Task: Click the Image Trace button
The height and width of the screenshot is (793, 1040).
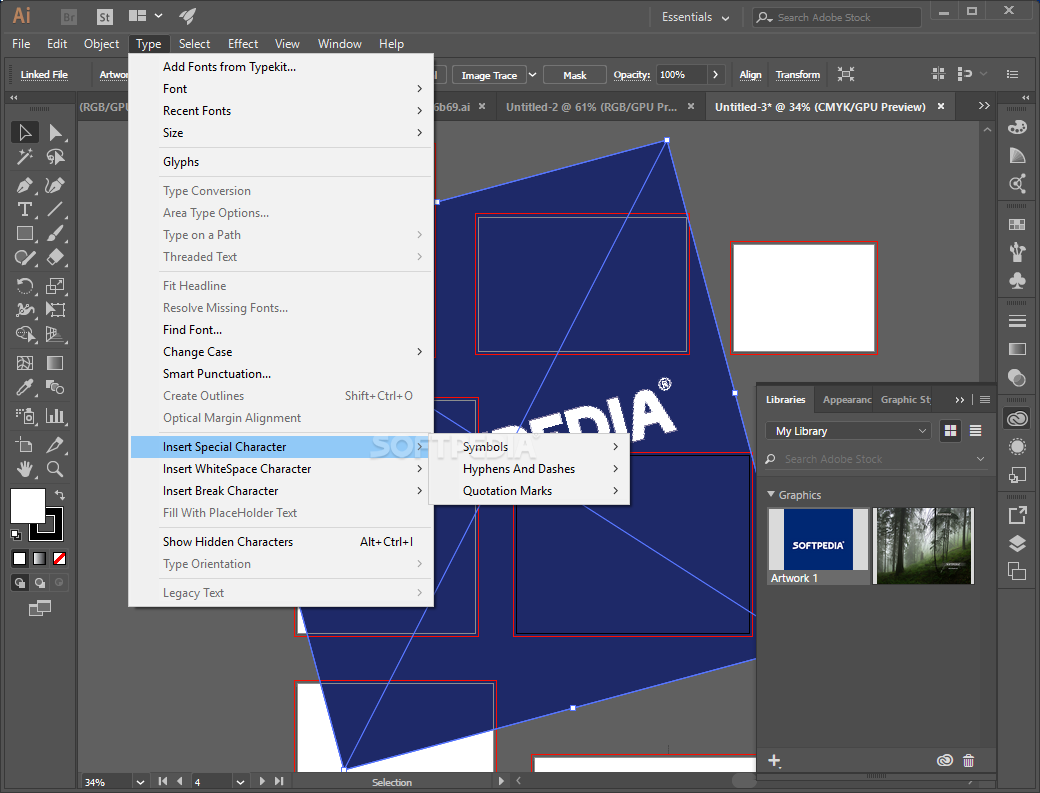Action: coord(489,75)
